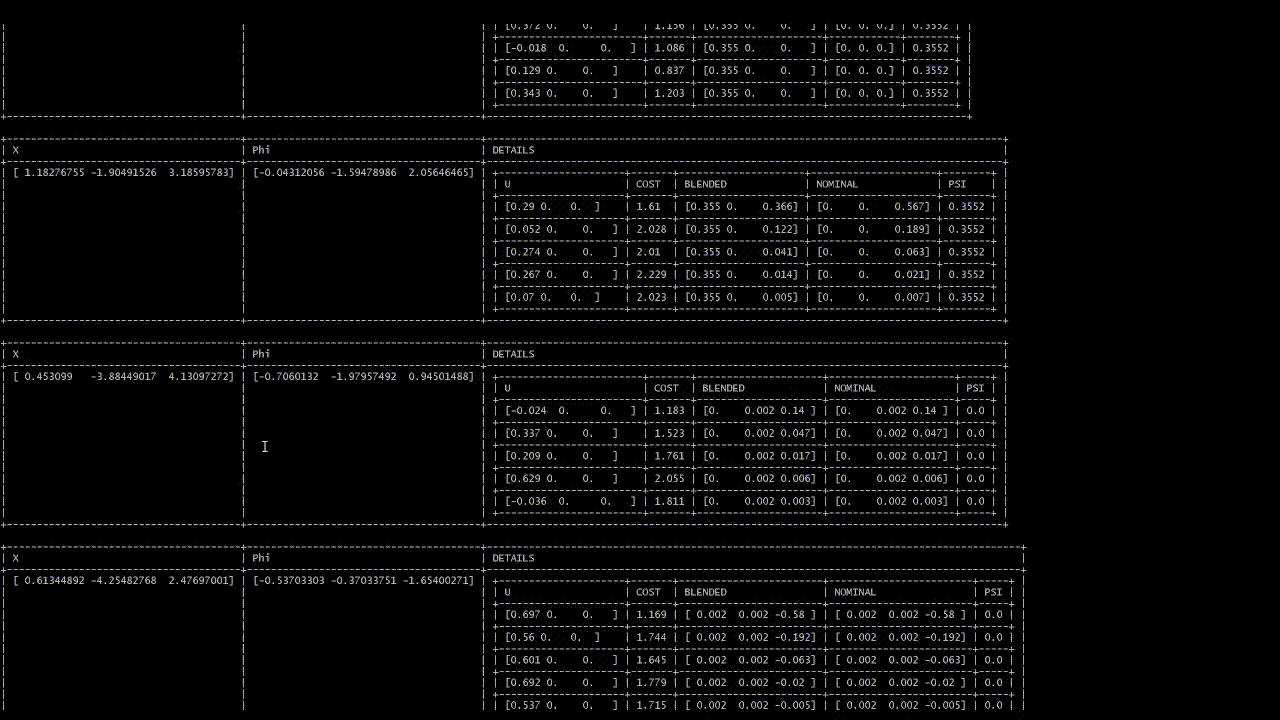Click BLENDED value [0.355 0. 0.366]

pos(741,206)
